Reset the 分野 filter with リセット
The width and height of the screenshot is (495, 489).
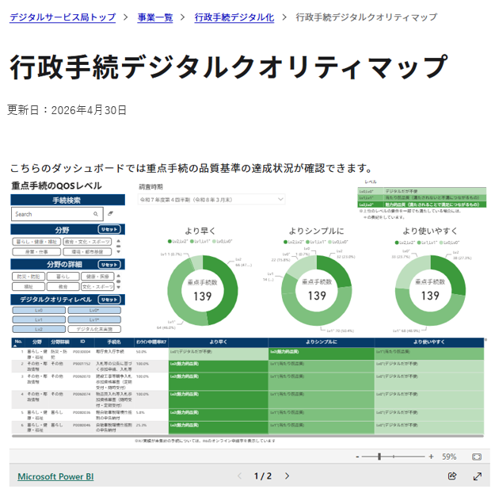(109, 229)
